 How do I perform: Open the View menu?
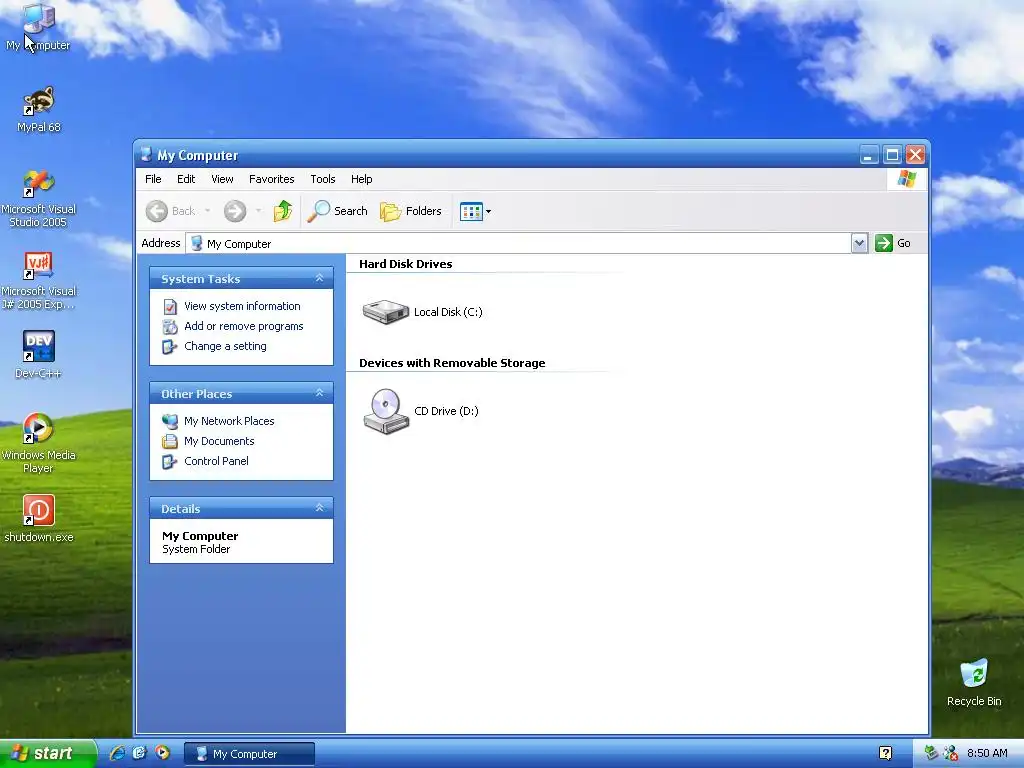[x=222, y=179]
